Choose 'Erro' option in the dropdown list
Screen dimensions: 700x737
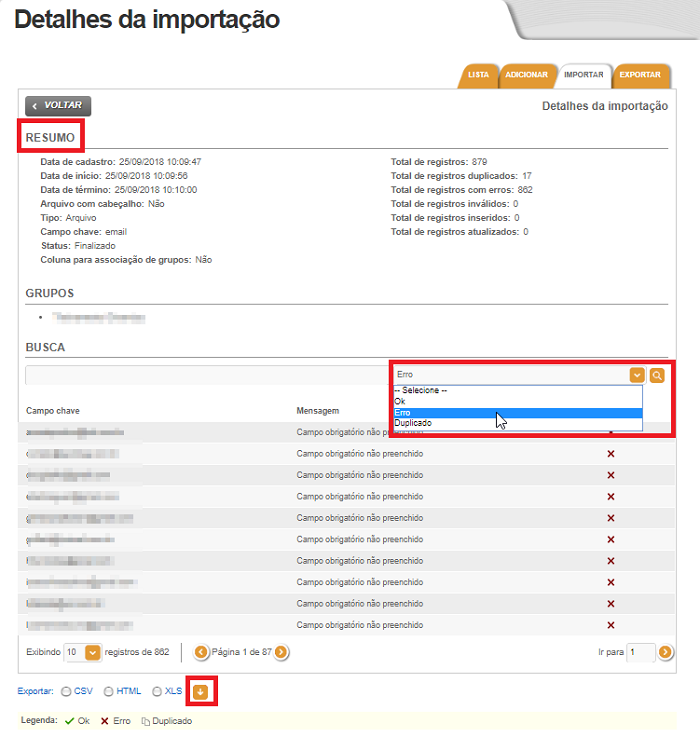click(x=518, y=413)
